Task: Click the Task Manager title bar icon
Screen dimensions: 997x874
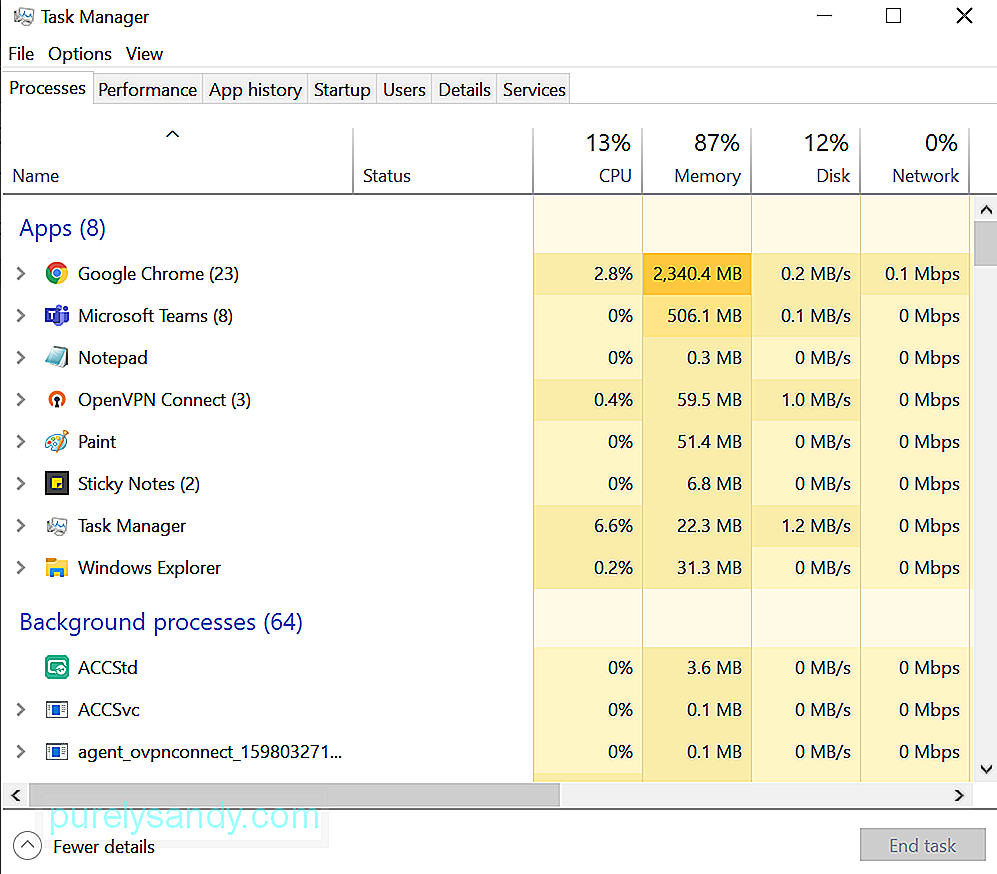Action: tap(24, 17)
